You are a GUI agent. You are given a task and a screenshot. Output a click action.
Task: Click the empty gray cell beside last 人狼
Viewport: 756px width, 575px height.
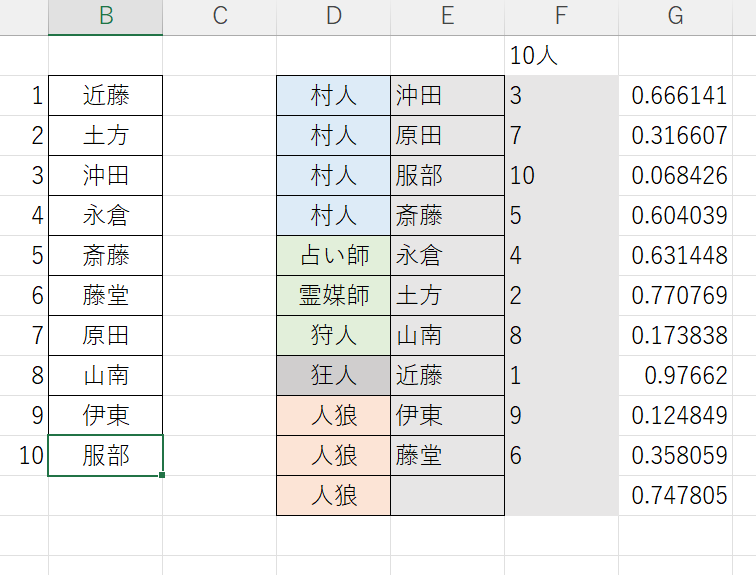point(447,496)
